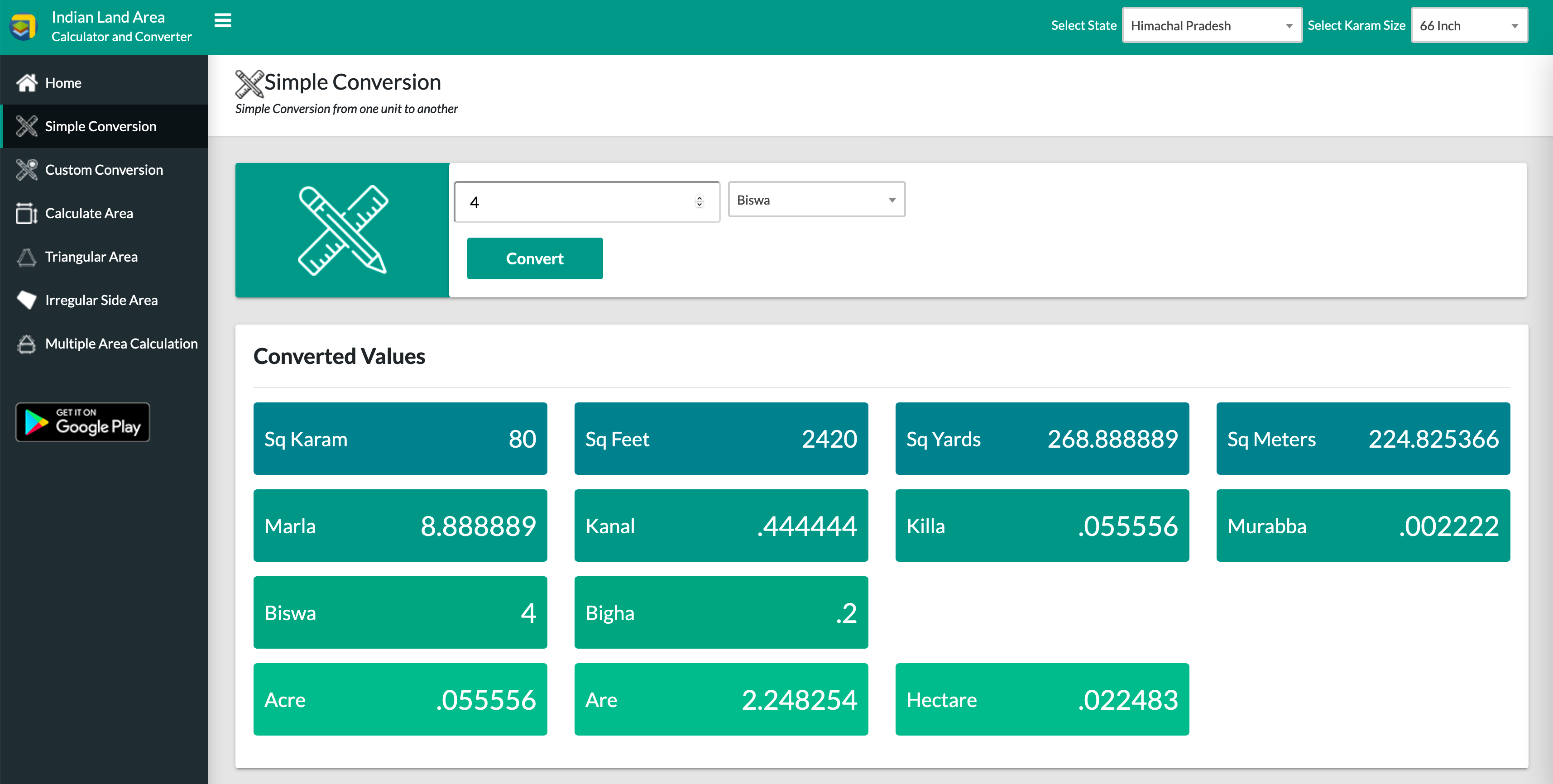Click the Sq Meters 224.825366 card
This screenshot has width=1553, height=784.
1363,439
